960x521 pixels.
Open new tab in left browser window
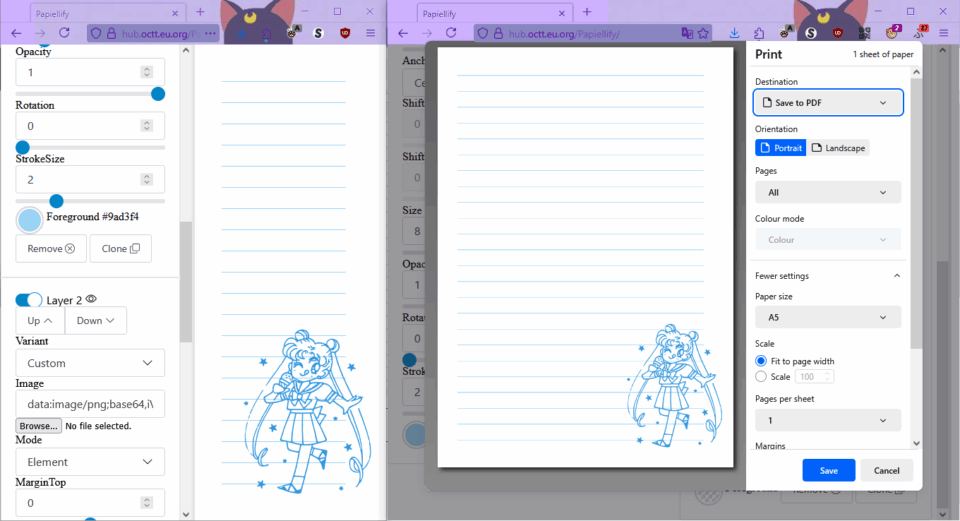pyautogui.click(x=200, y=12)
